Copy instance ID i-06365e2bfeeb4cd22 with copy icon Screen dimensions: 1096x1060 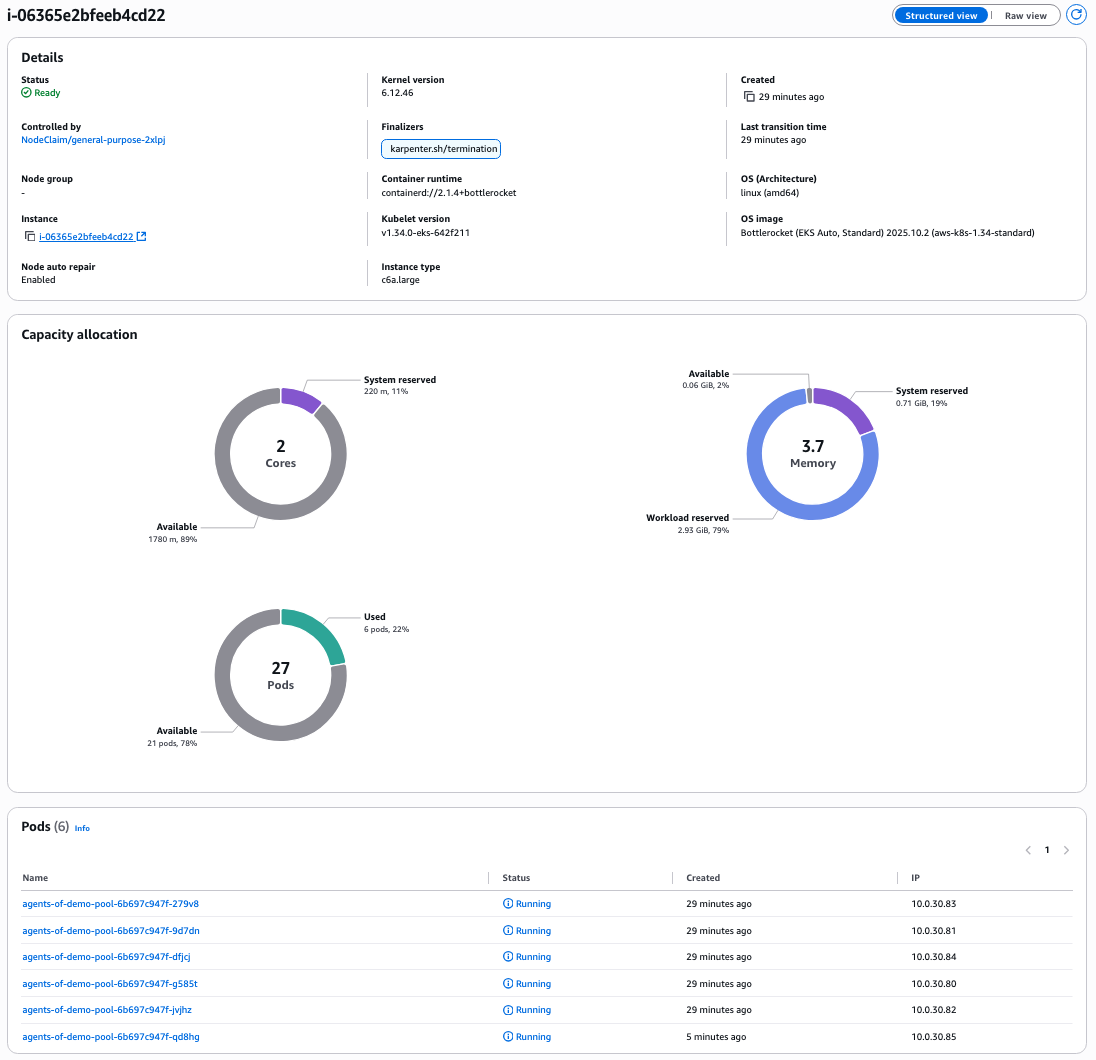(x=28, y=237)
